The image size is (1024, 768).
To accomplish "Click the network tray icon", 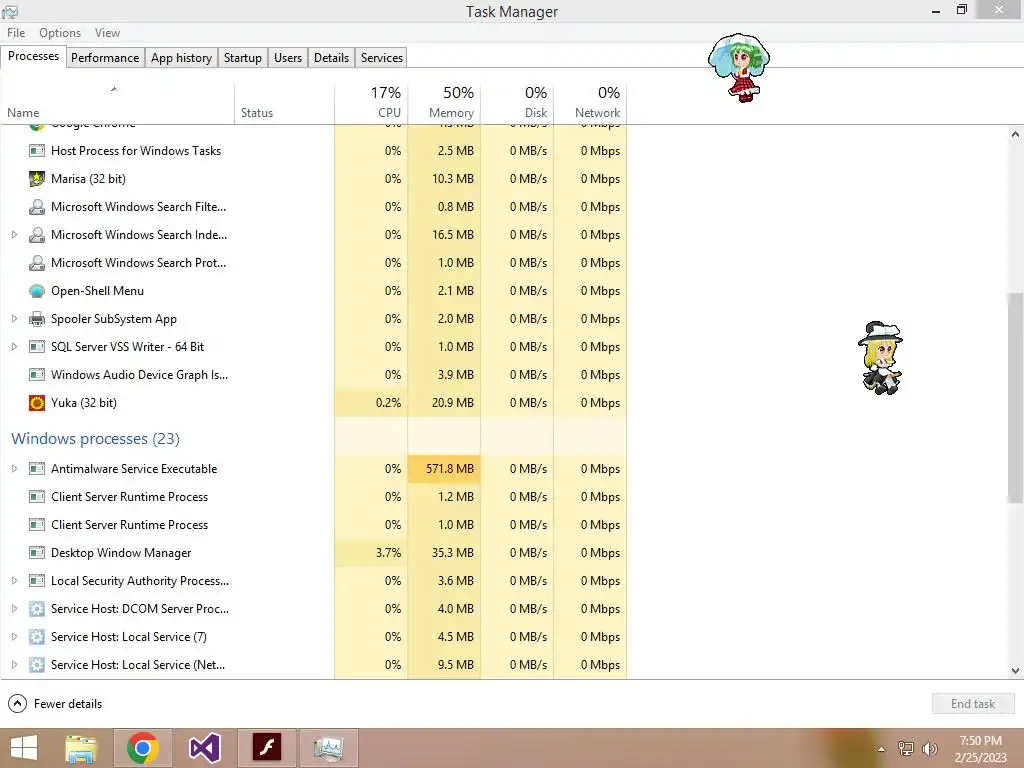I will [x=906, y=749].
